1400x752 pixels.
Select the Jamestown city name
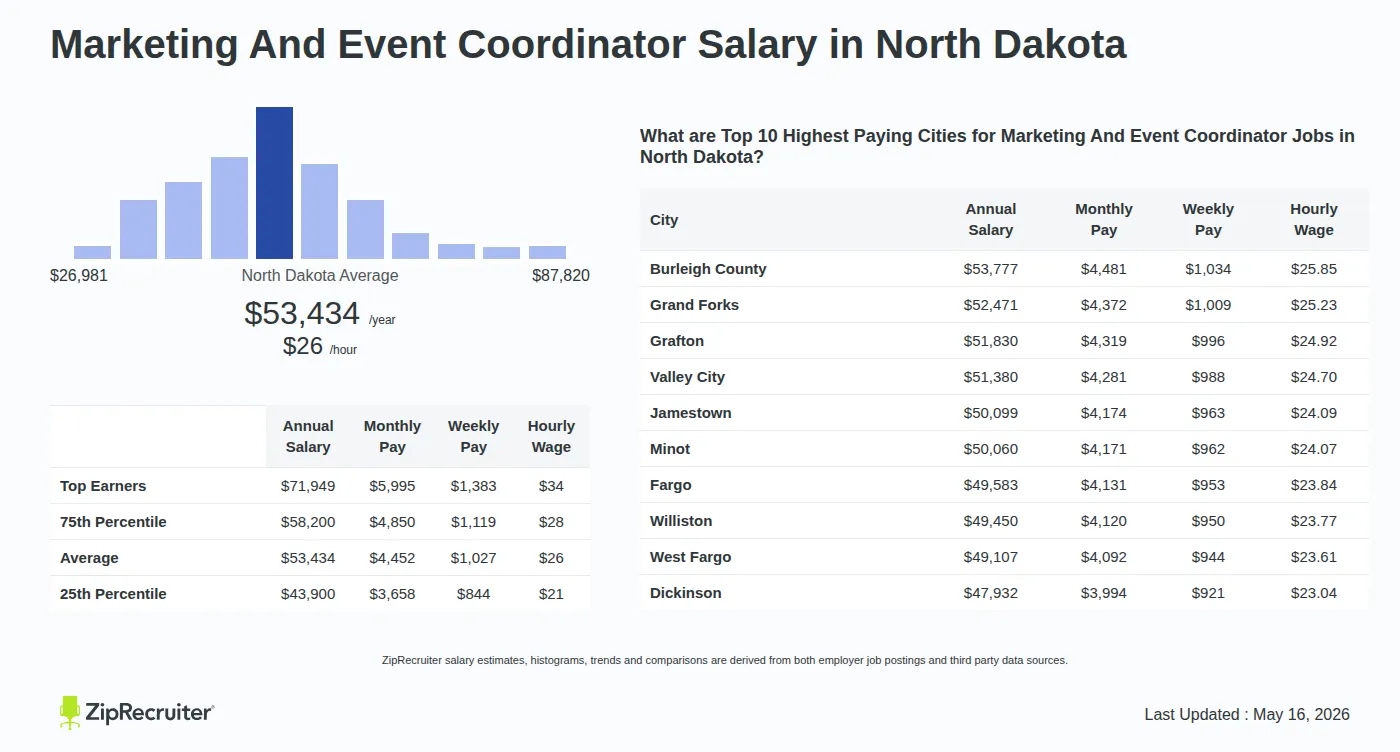tap(690, 413)
